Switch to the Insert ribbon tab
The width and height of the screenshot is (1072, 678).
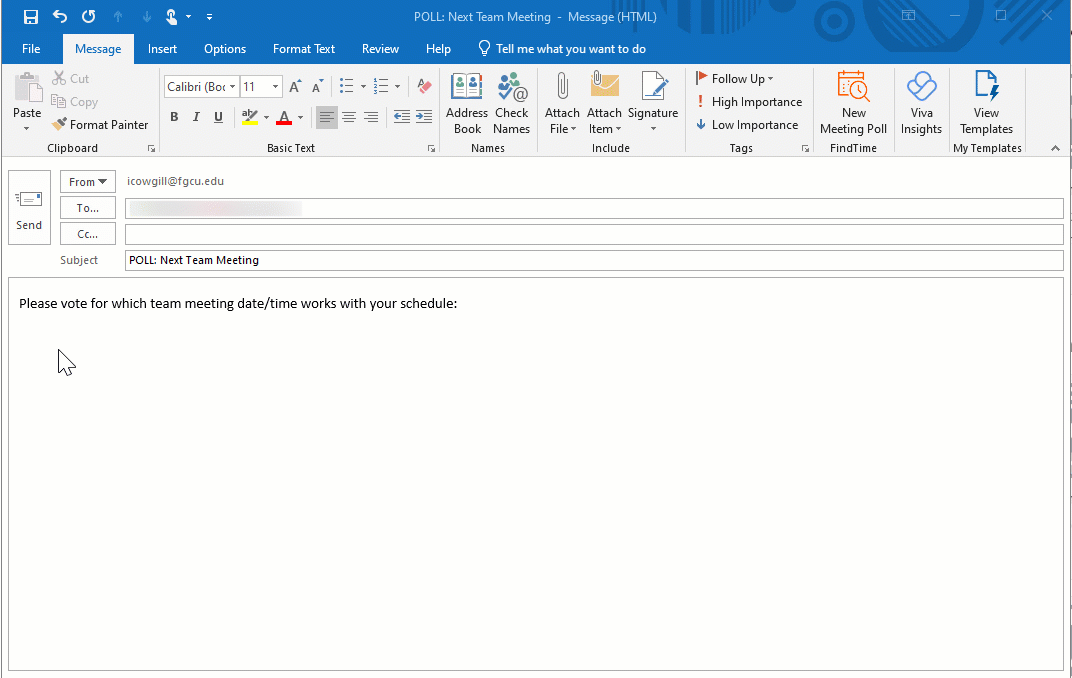point(162,48)
